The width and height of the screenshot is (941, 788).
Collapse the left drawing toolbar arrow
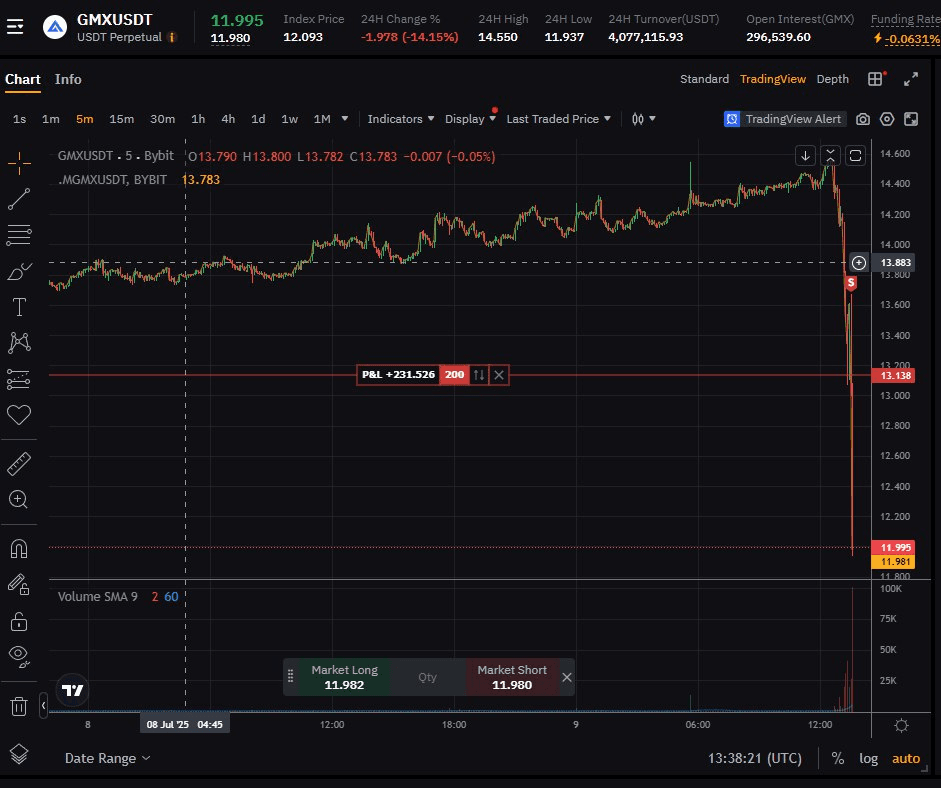43,706
